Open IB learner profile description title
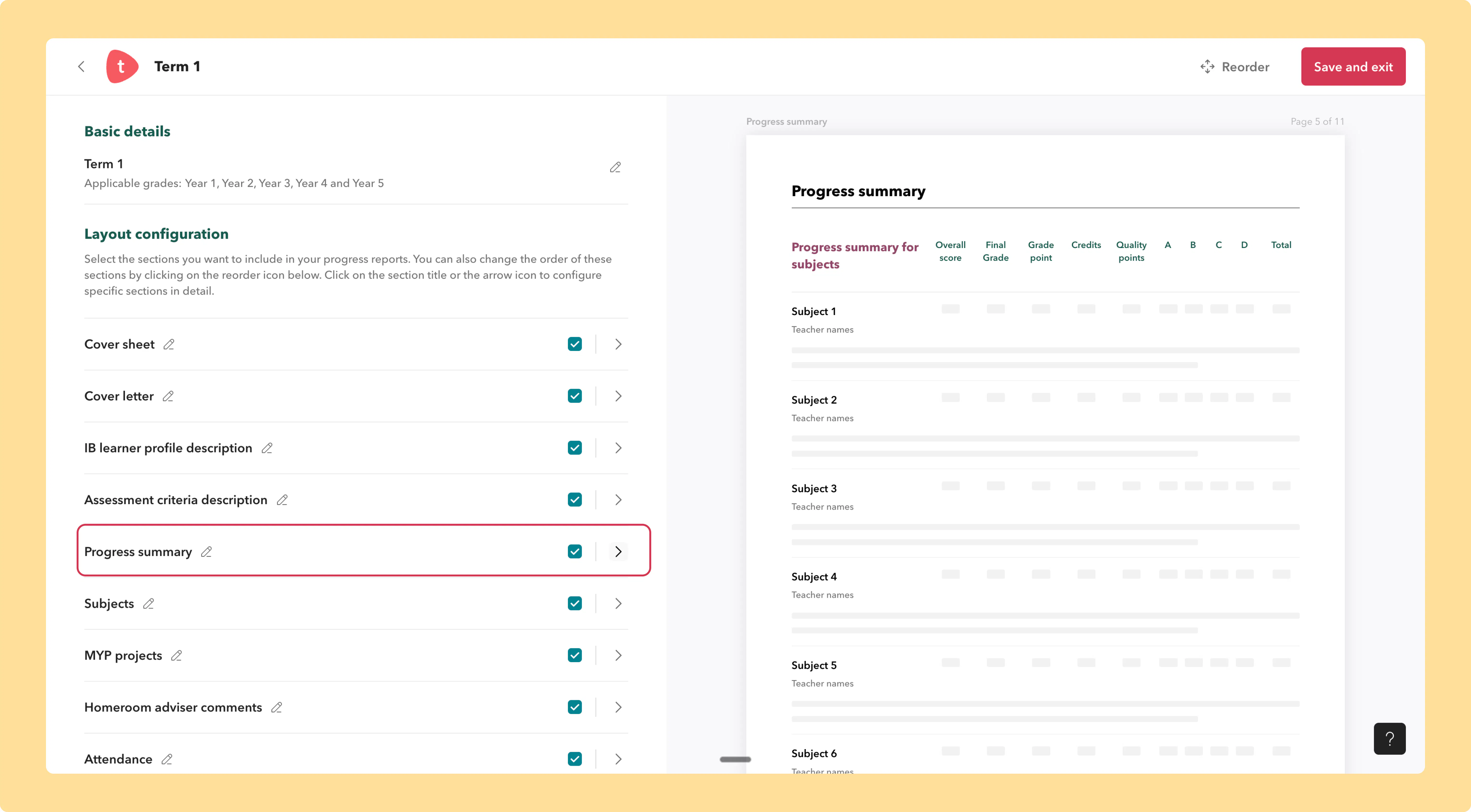Viewport: 1471px width, 812px height. click(169, 448)
